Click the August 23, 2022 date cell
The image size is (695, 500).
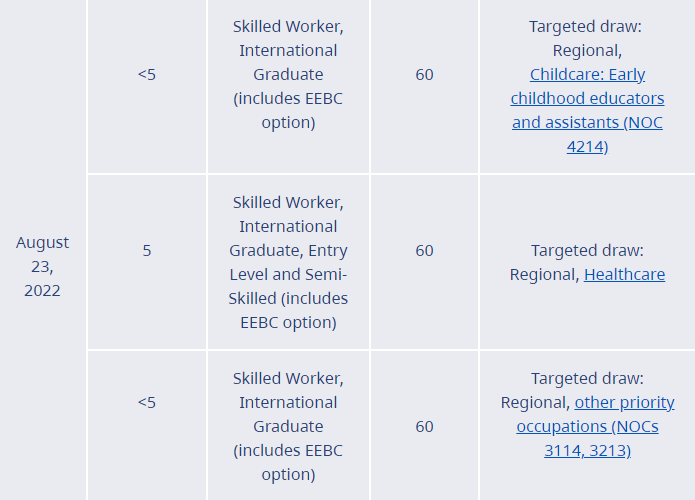coord(43,266)
